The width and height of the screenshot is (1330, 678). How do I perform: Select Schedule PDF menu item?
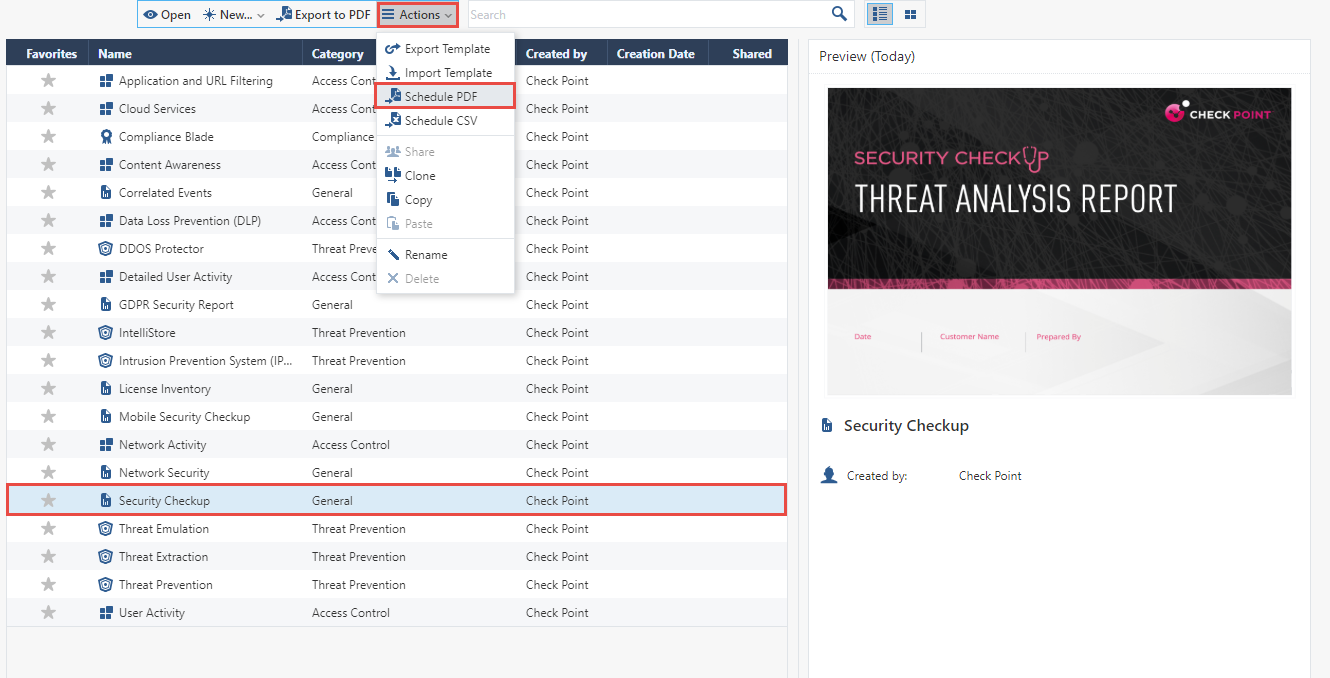[x=446, y=96]
